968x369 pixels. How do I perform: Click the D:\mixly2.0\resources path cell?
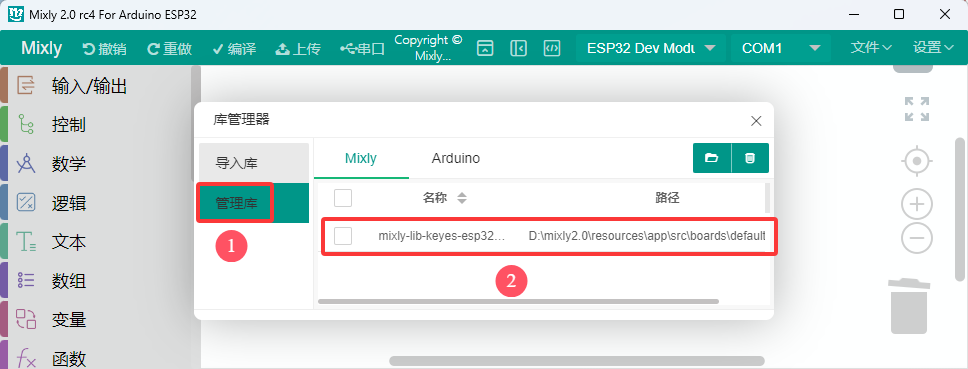point(647,236)
